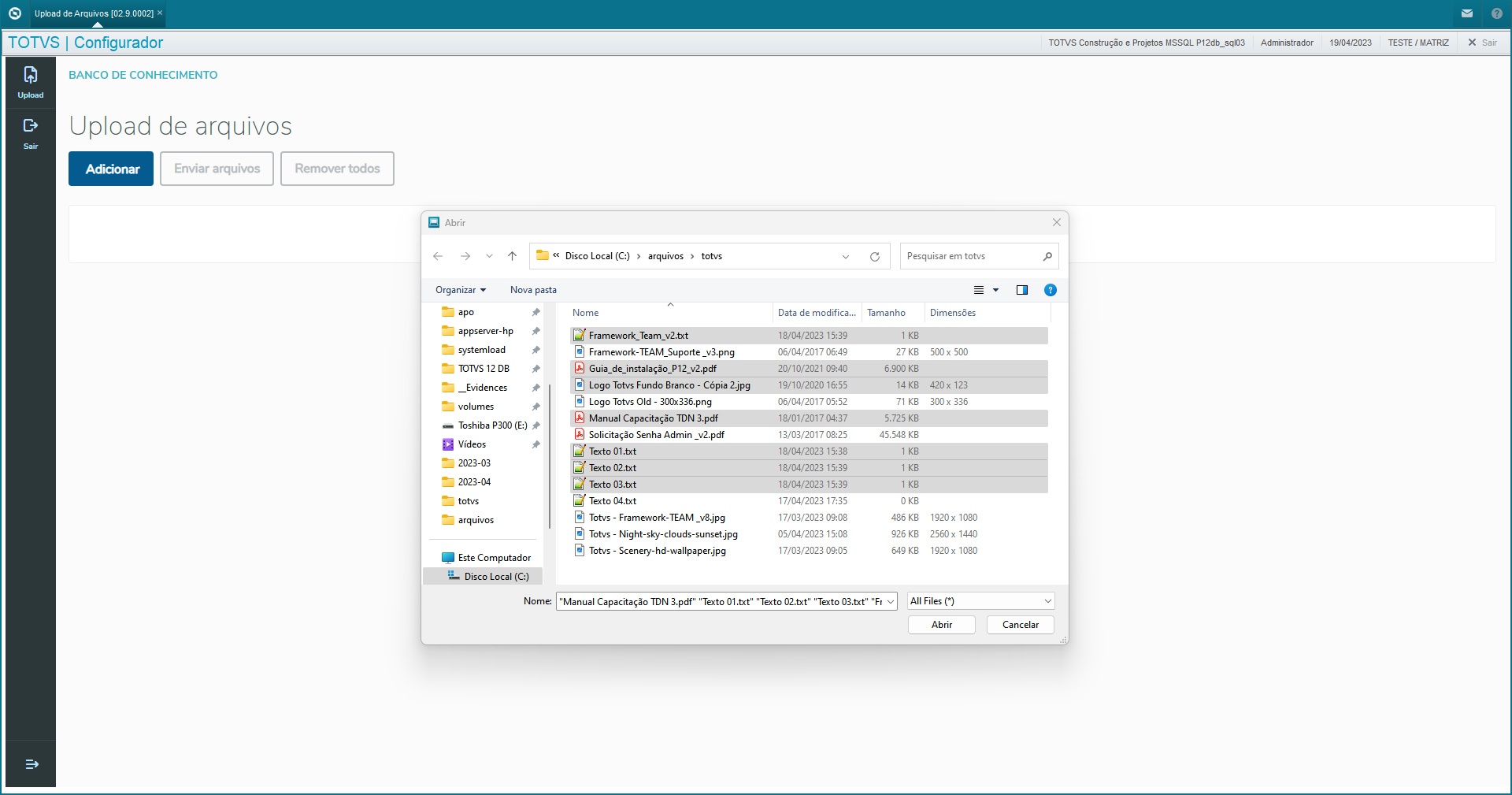
Task: Expand the address bar path history
Action: (846, 256)
